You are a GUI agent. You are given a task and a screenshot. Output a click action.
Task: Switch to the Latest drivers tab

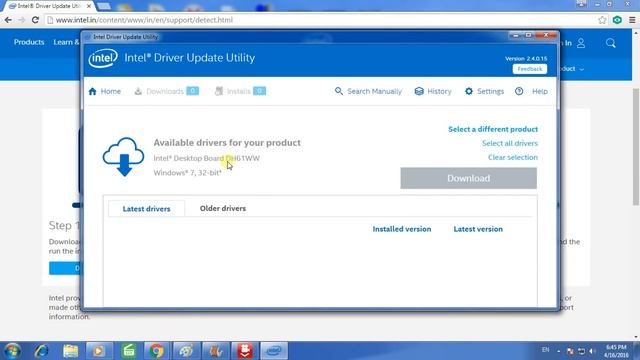[x=147, y=209]
